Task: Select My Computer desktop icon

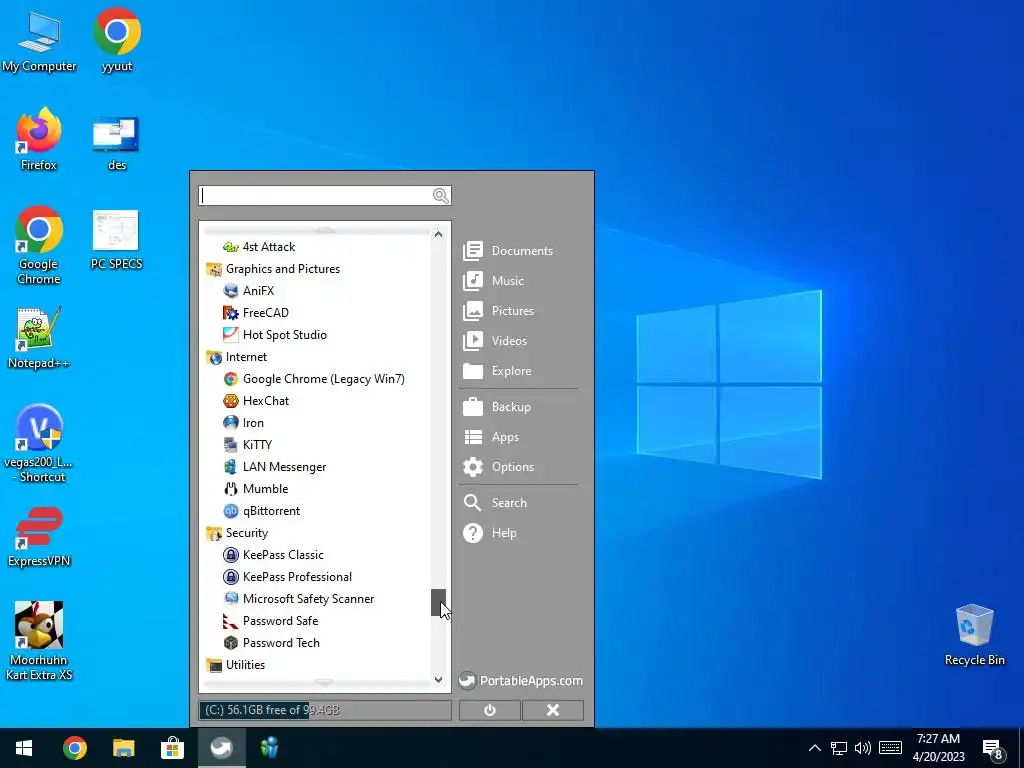Action: [x=39, y=41]
